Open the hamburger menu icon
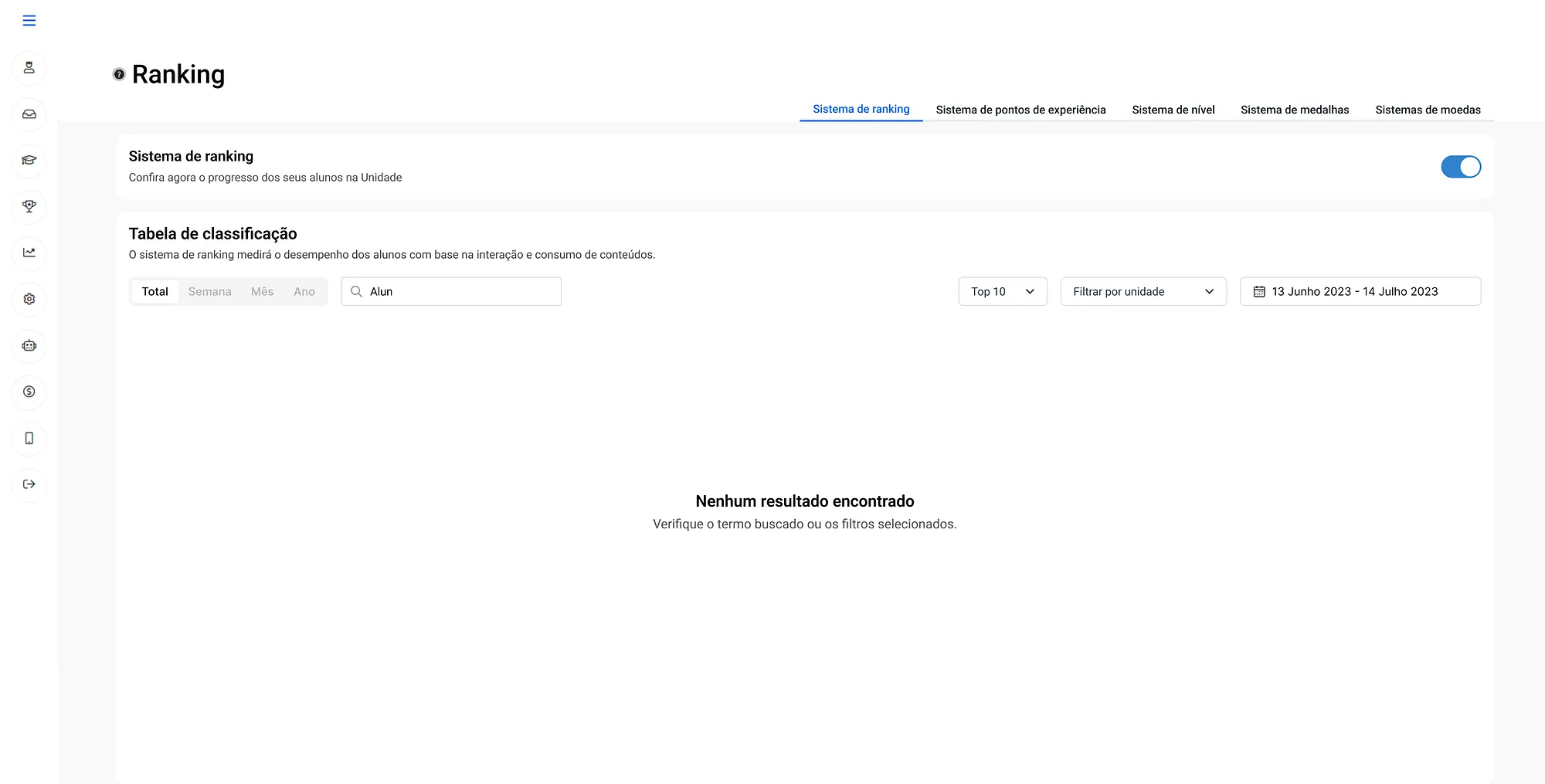1545x784 pixels. (x=29, y=21)
